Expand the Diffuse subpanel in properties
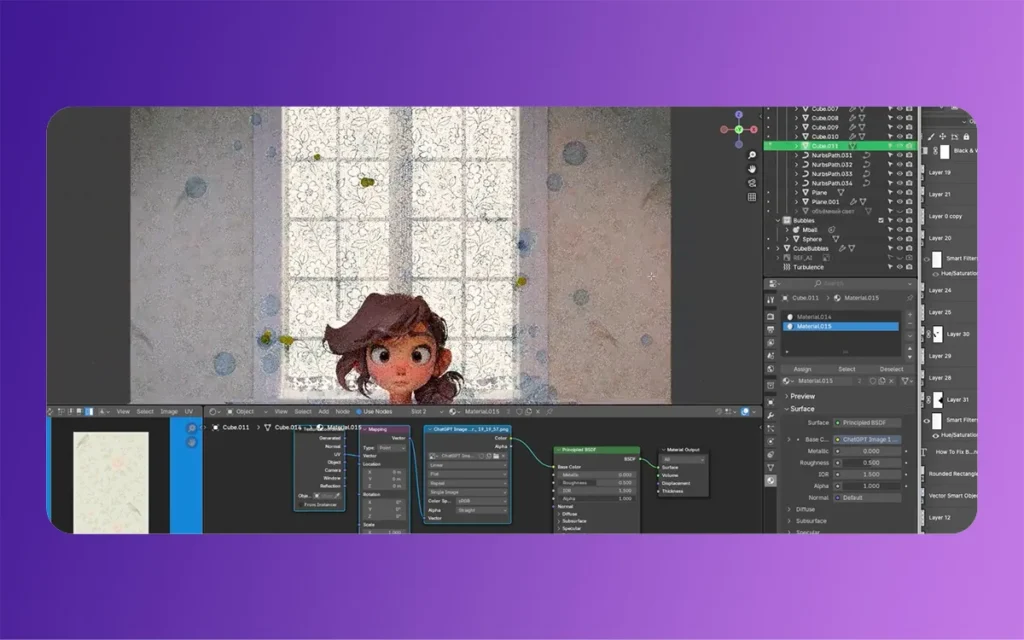1024x640 pixels. pos(789,509)
